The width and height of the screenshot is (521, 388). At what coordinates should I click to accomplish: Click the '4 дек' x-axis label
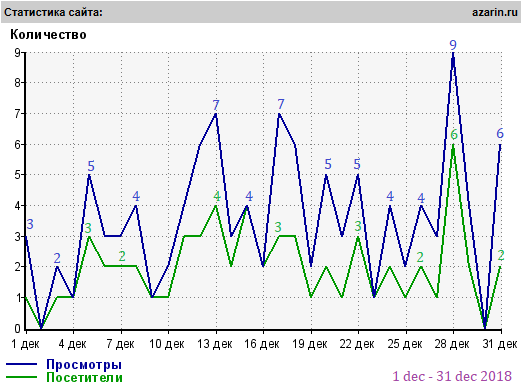click(x=72, y=344)
